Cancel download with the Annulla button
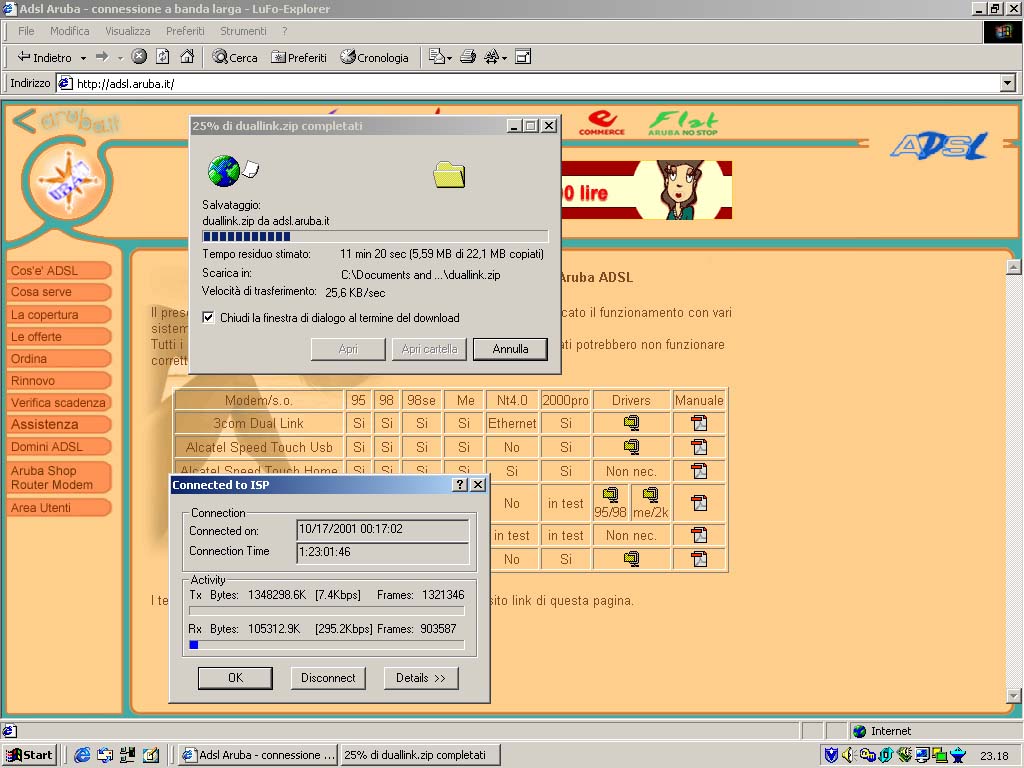Viewport: 1024px width, 768px height. pos(510,349)
